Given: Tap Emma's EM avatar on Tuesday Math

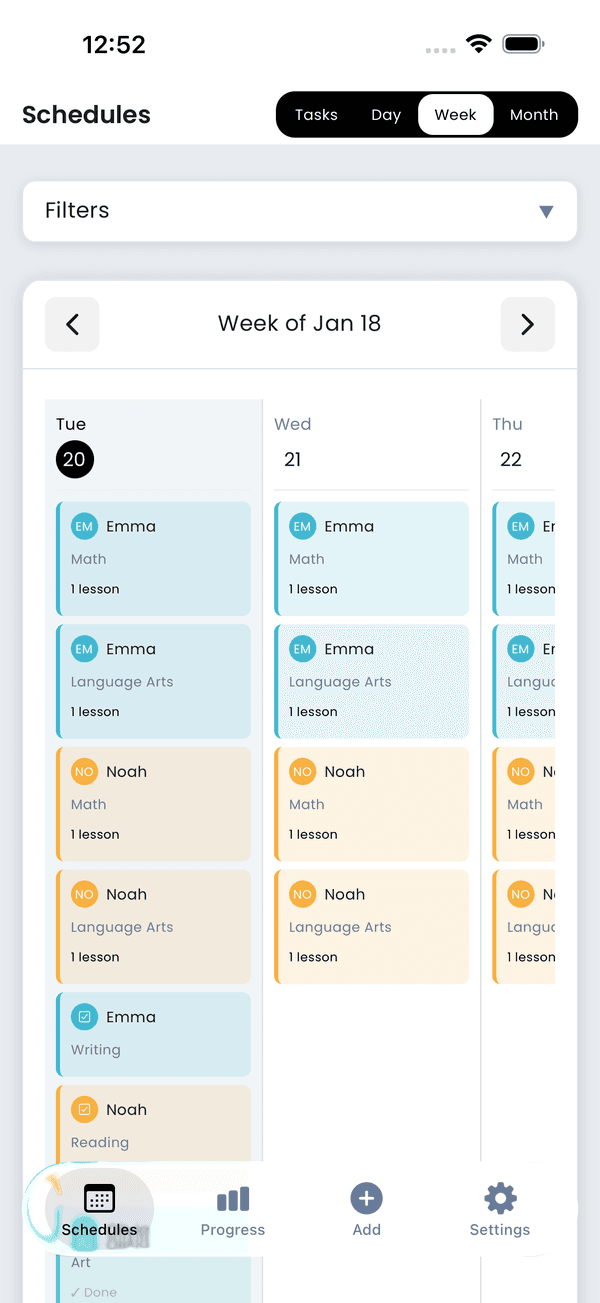Looking at the screenshot, I should coord(84,526).
